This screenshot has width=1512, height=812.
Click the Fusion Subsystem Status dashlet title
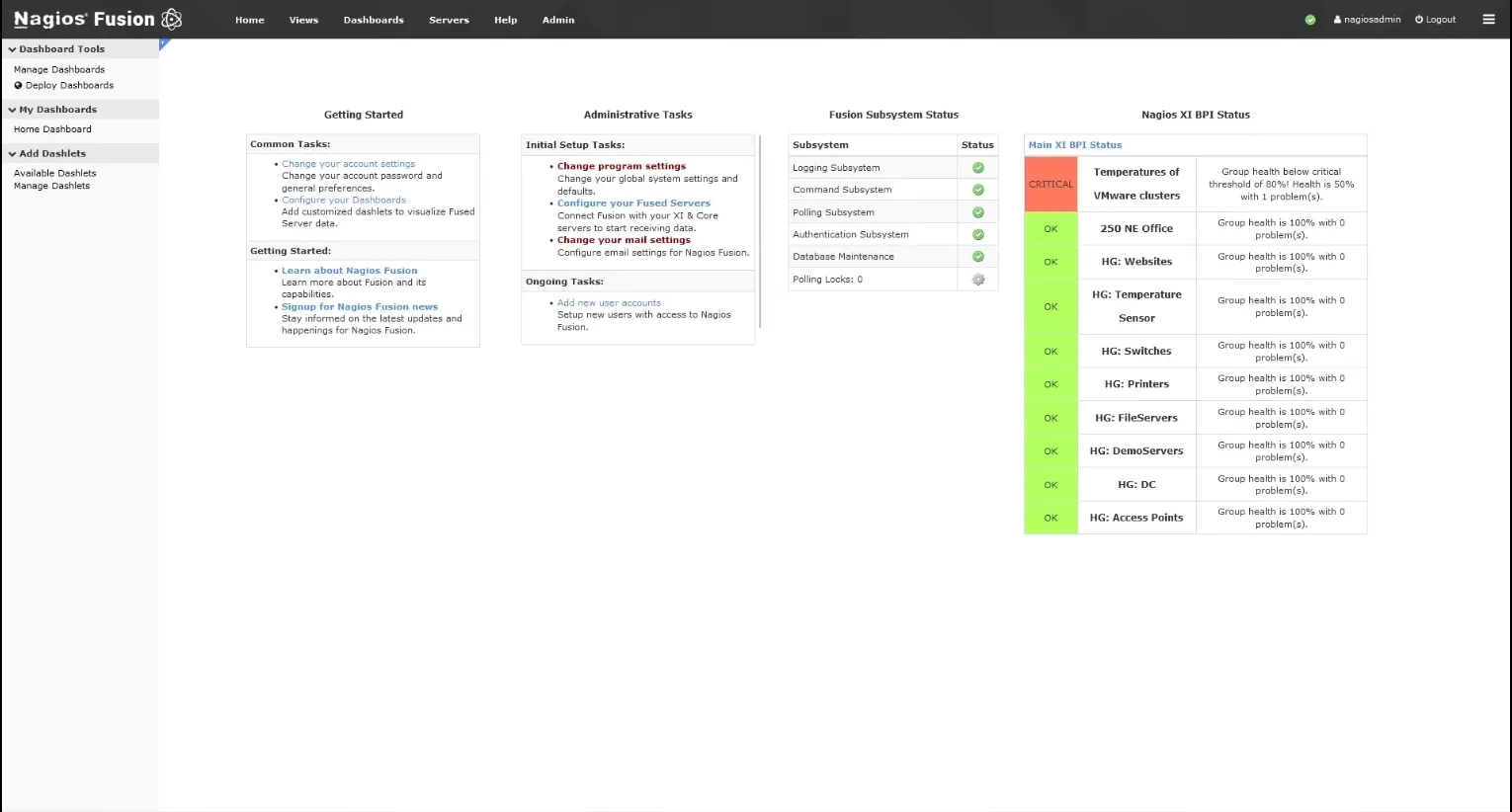(x=893, y=115)
